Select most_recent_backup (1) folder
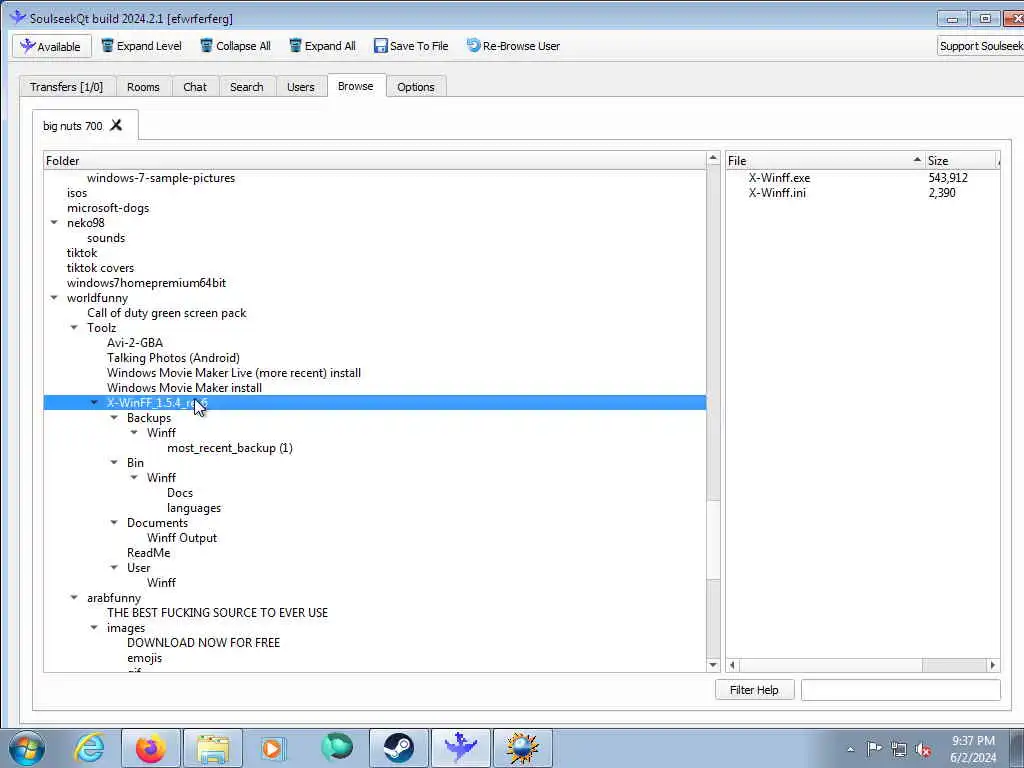 [x=230, y=448]
